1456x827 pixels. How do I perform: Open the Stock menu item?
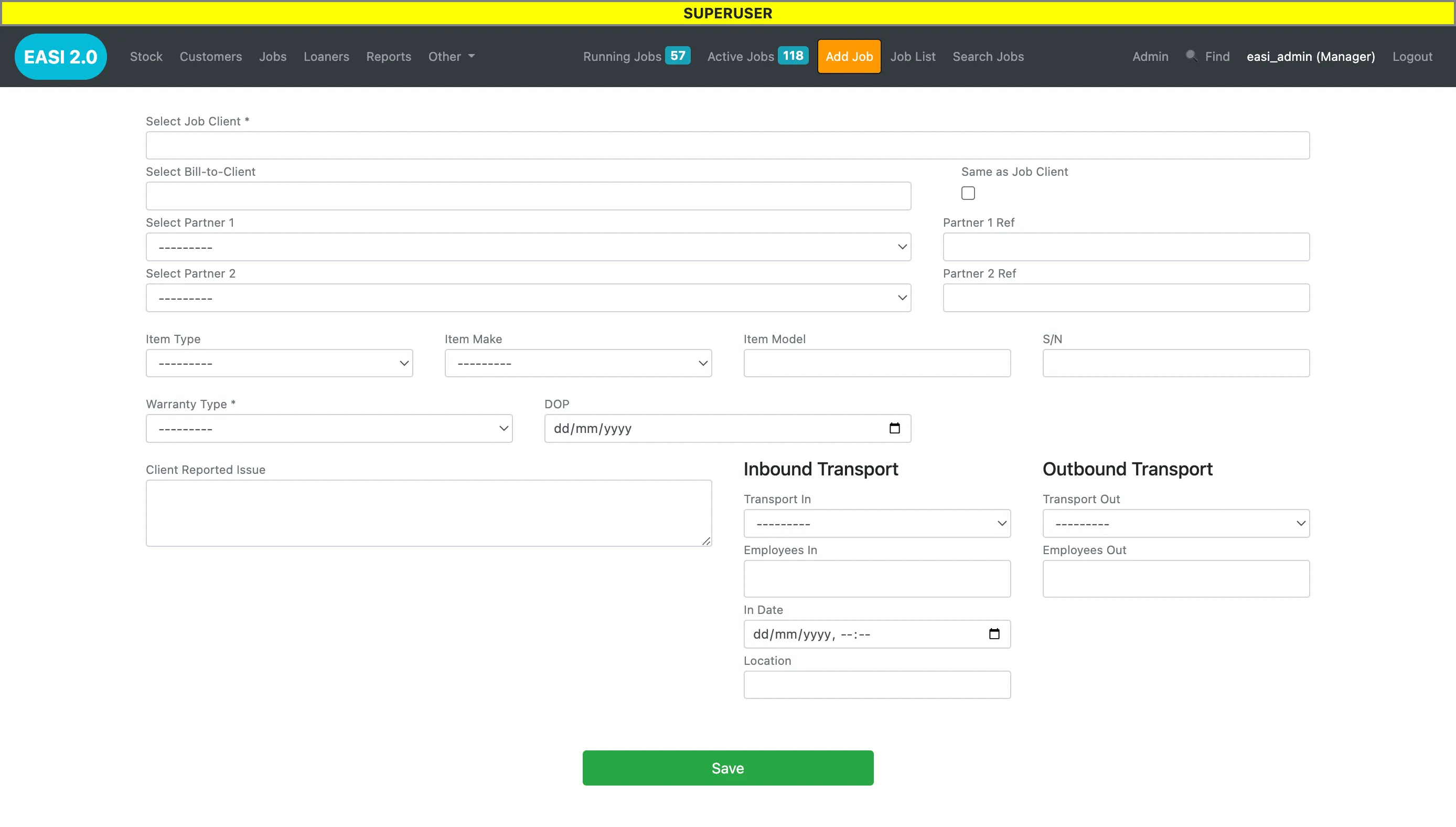coord(146,56)
